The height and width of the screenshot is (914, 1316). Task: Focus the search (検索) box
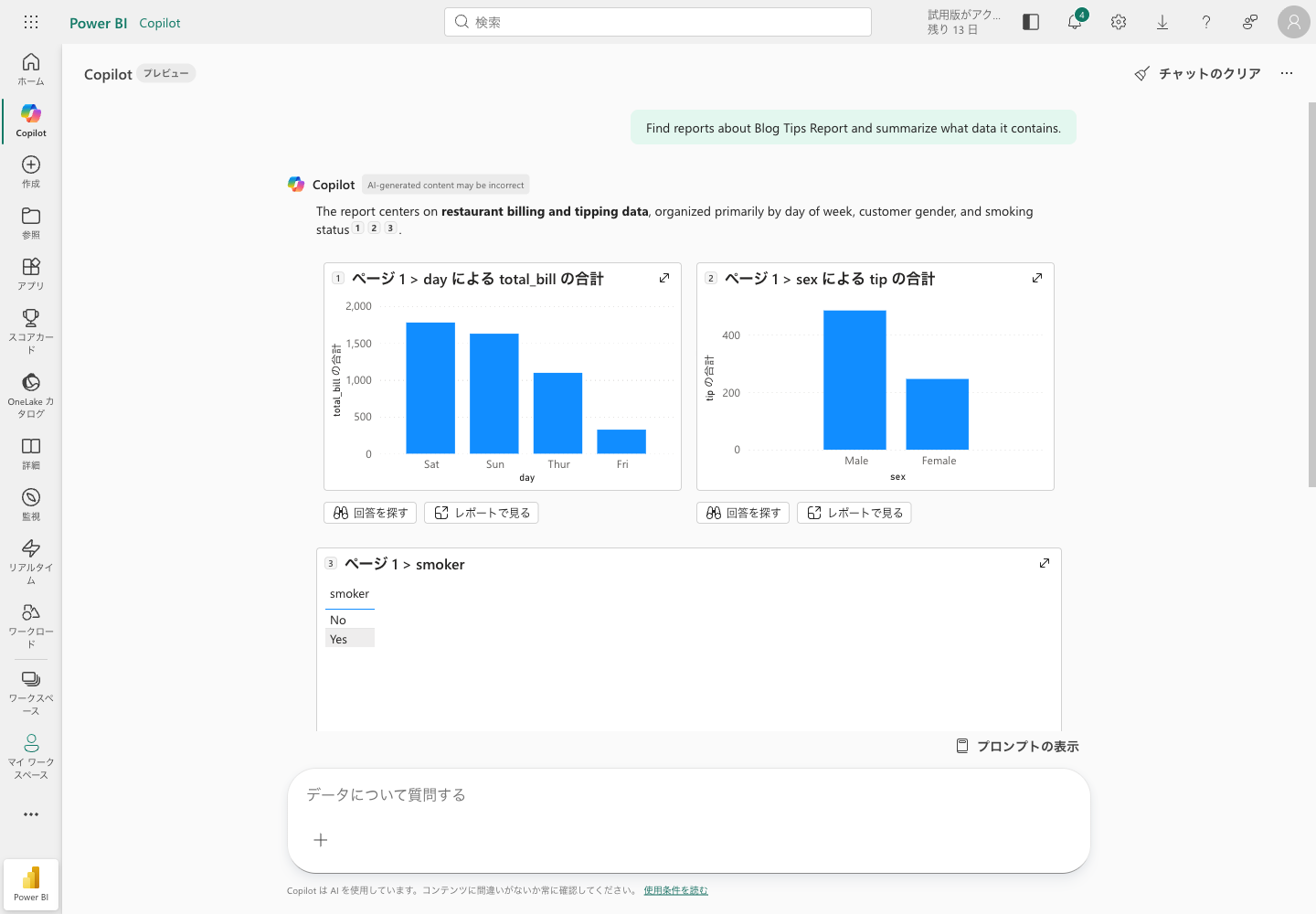click(x=658, y=22)
